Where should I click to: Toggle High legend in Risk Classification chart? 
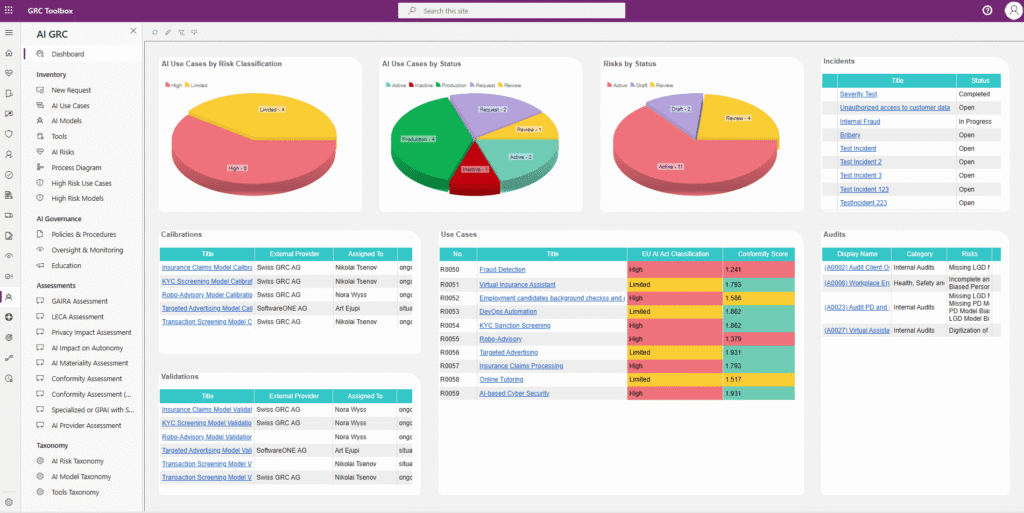[174, 85]
